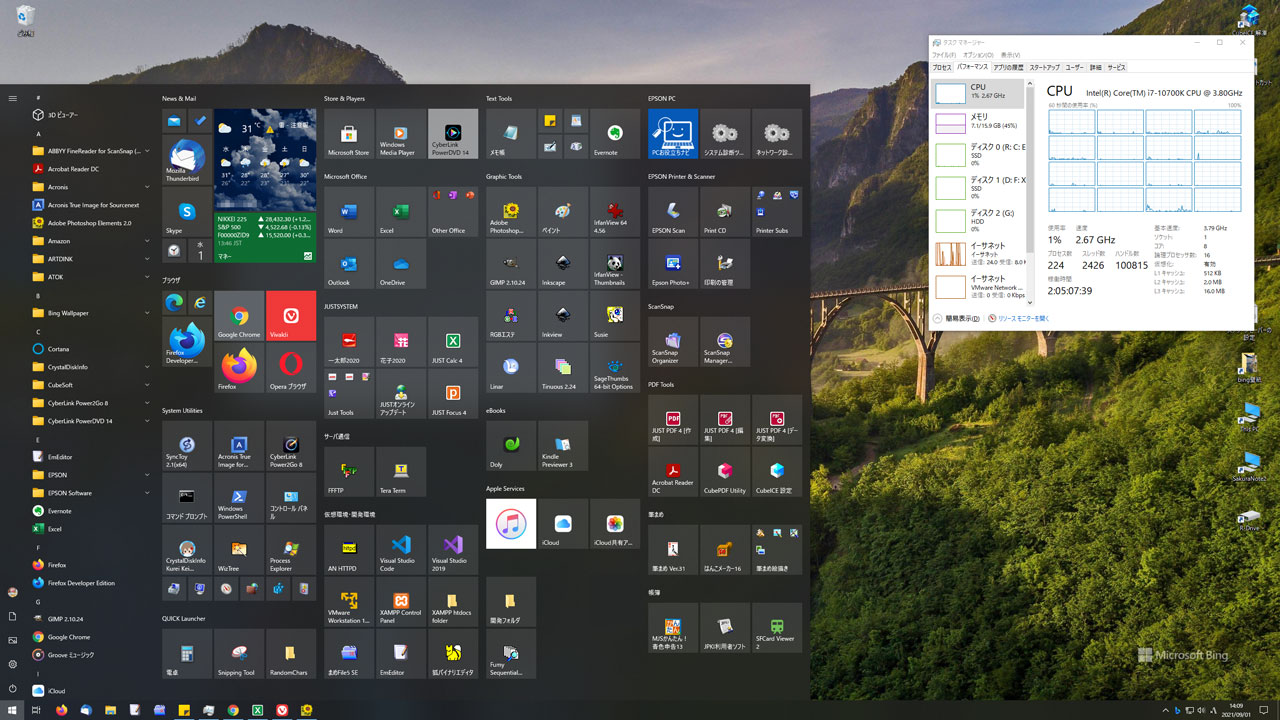Launch the CyberLink PowerDVD 14 tile

[453, 134]
